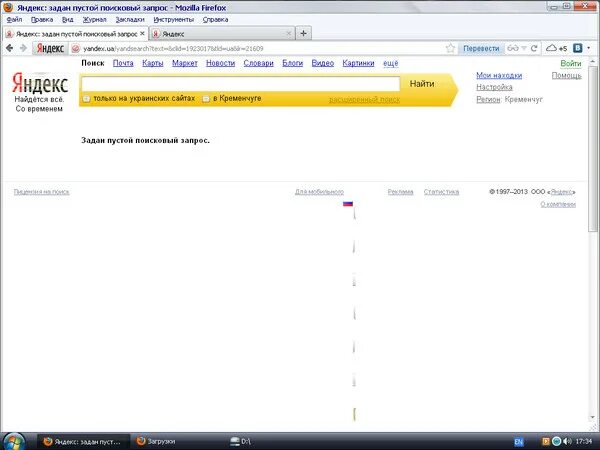The height and width of the screenshot is (450, 600).
Task: Open the address bar history dropdown arrow
Action: tap(524, 48)
